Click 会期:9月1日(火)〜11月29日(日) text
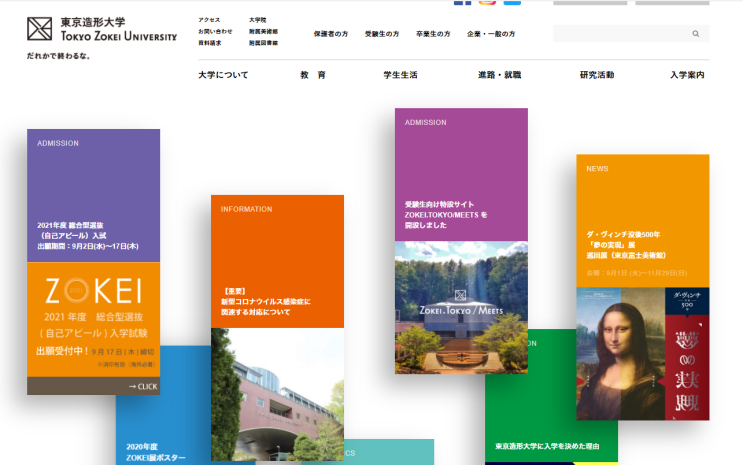This screenshot has height=465, width=743. point(636,273)
